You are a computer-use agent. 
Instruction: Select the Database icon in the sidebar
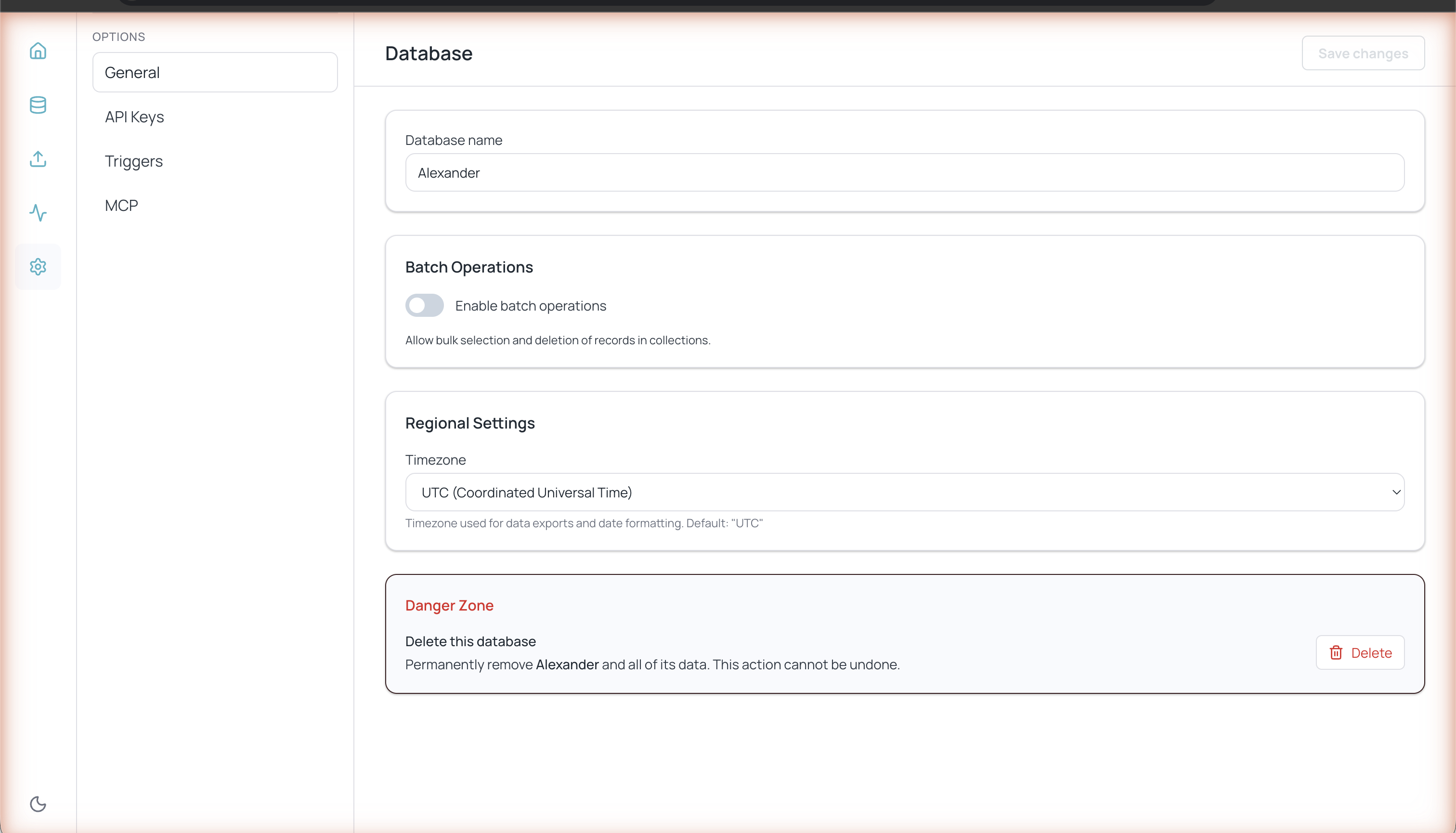pos(38,105)
